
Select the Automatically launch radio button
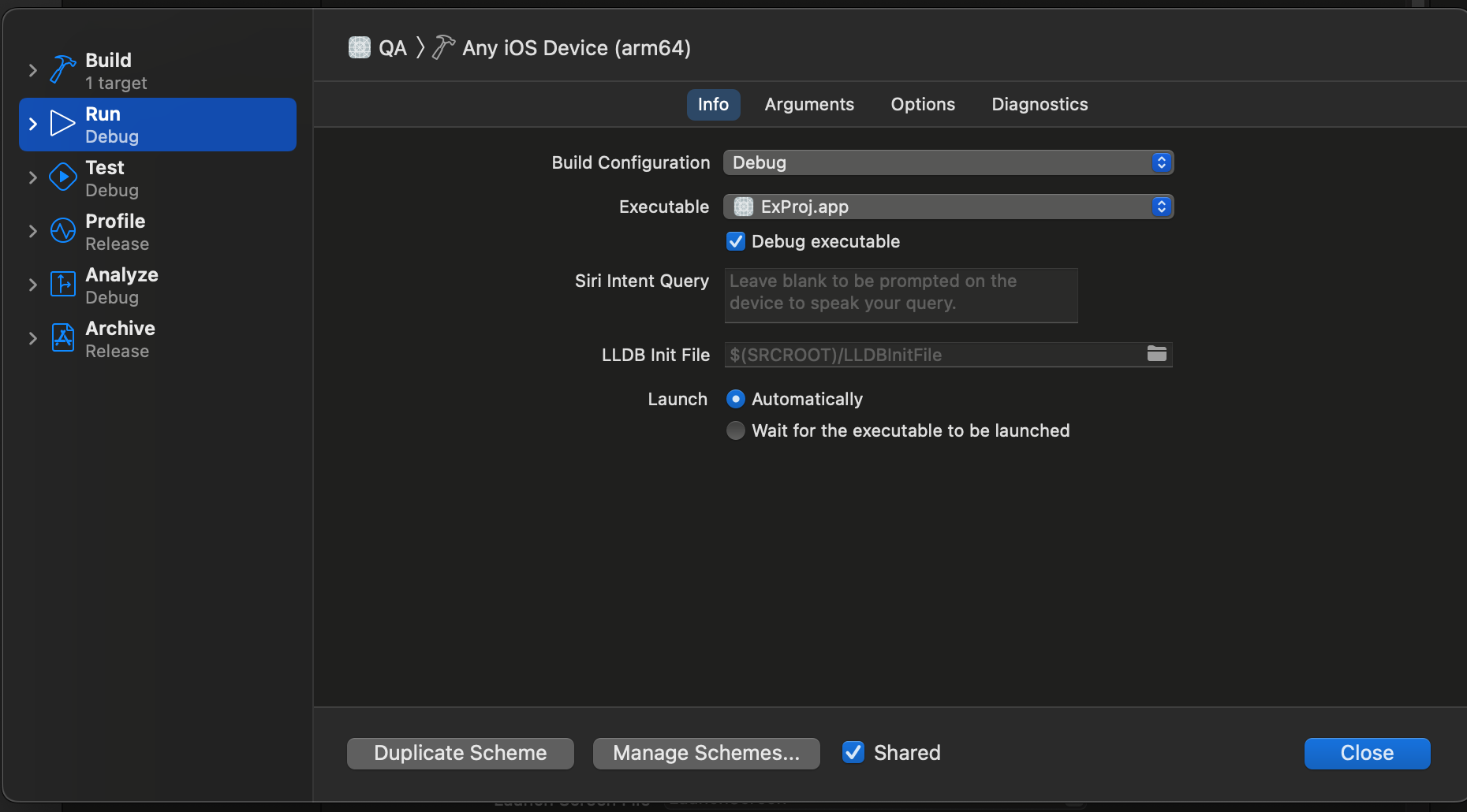point(735,399)
